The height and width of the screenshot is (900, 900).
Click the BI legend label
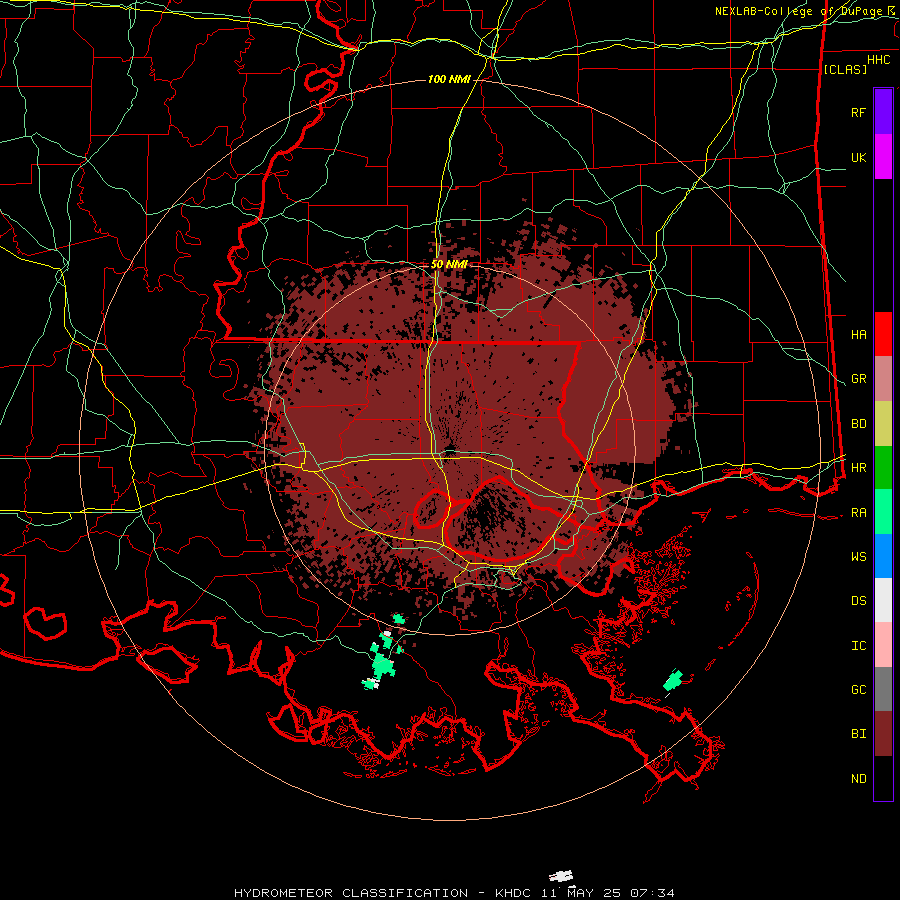point(858,734)
